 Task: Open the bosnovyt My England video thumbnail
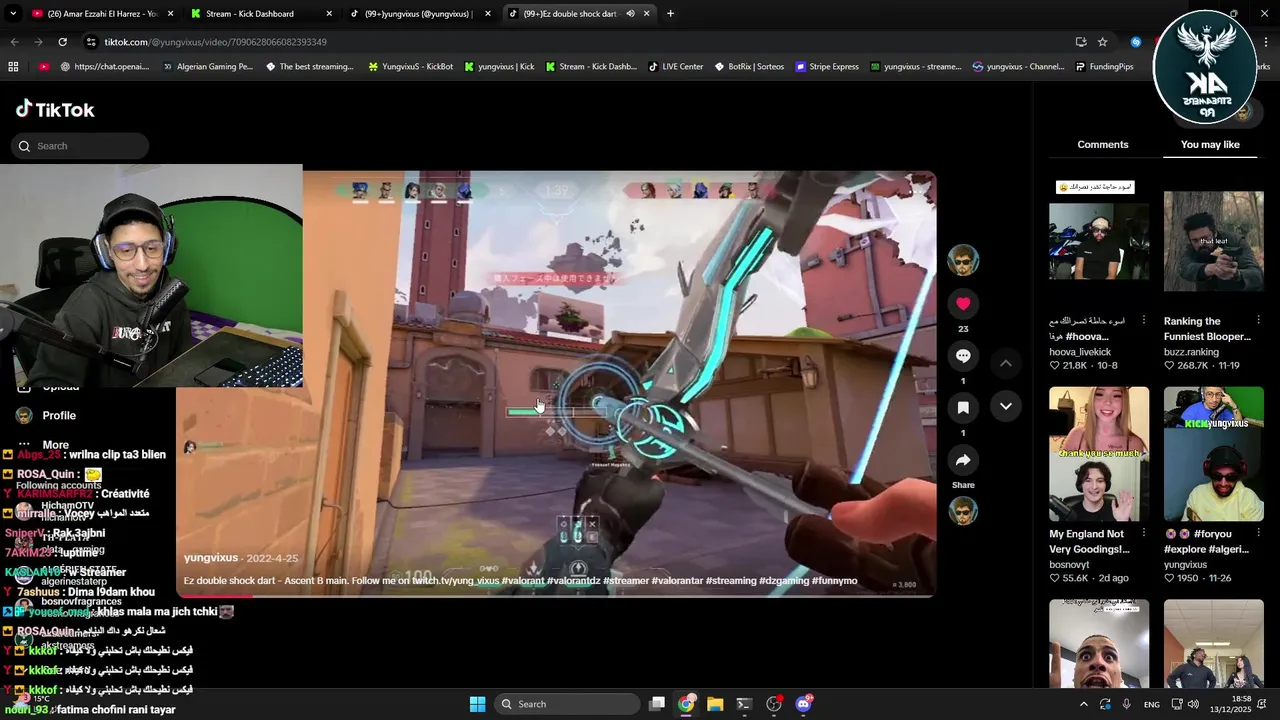click(1099, 454)
